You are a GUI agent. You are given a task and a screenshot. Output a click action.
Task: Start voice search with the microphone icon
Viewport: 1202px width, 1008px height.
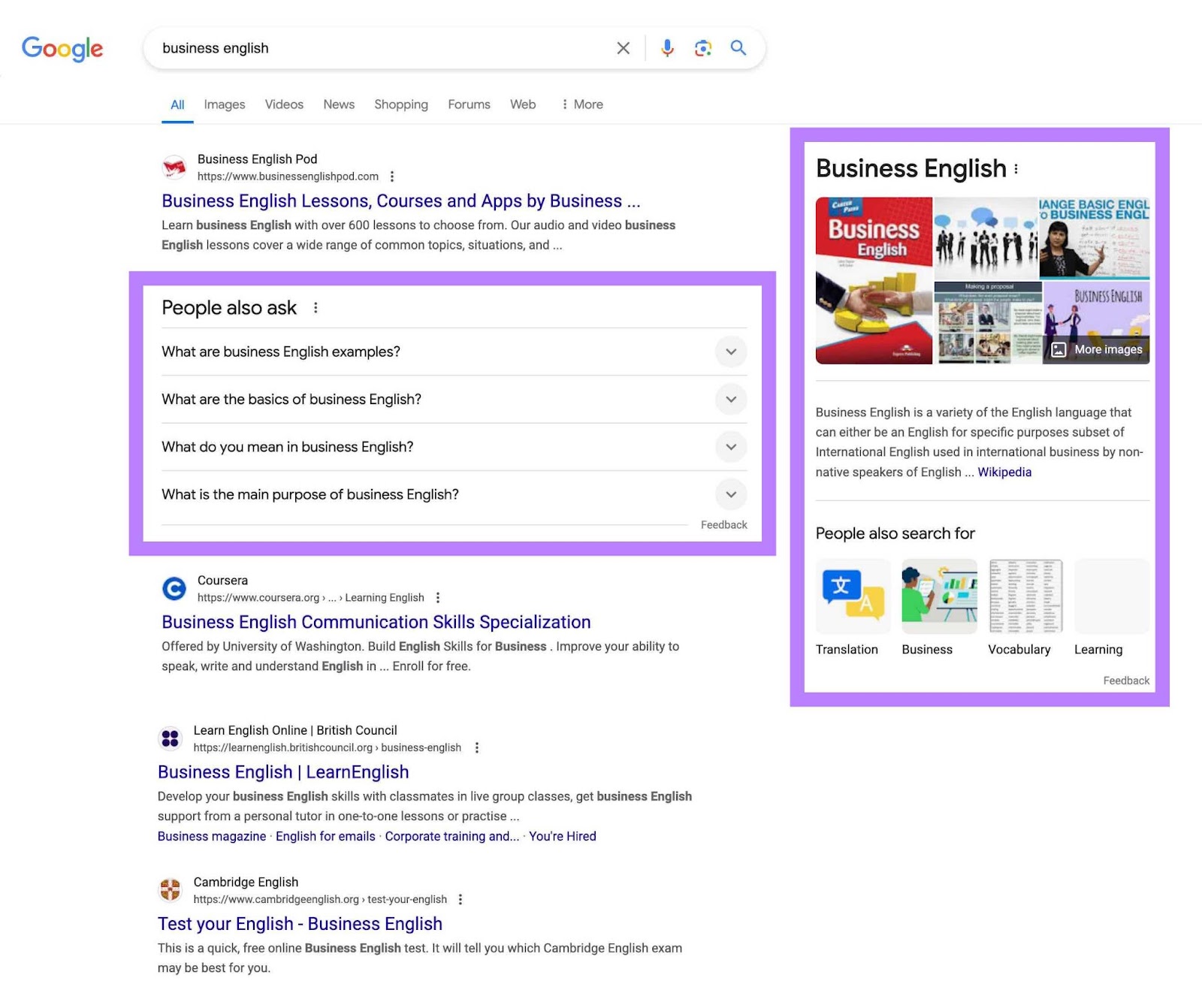(x=666, y=47)
